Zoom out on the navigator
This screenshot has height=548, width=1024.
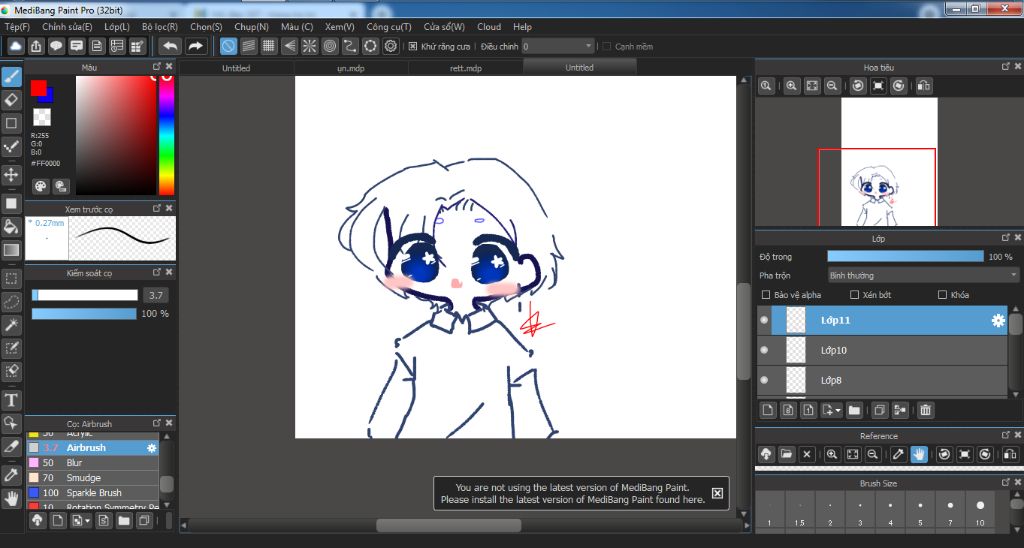(832, 86)
